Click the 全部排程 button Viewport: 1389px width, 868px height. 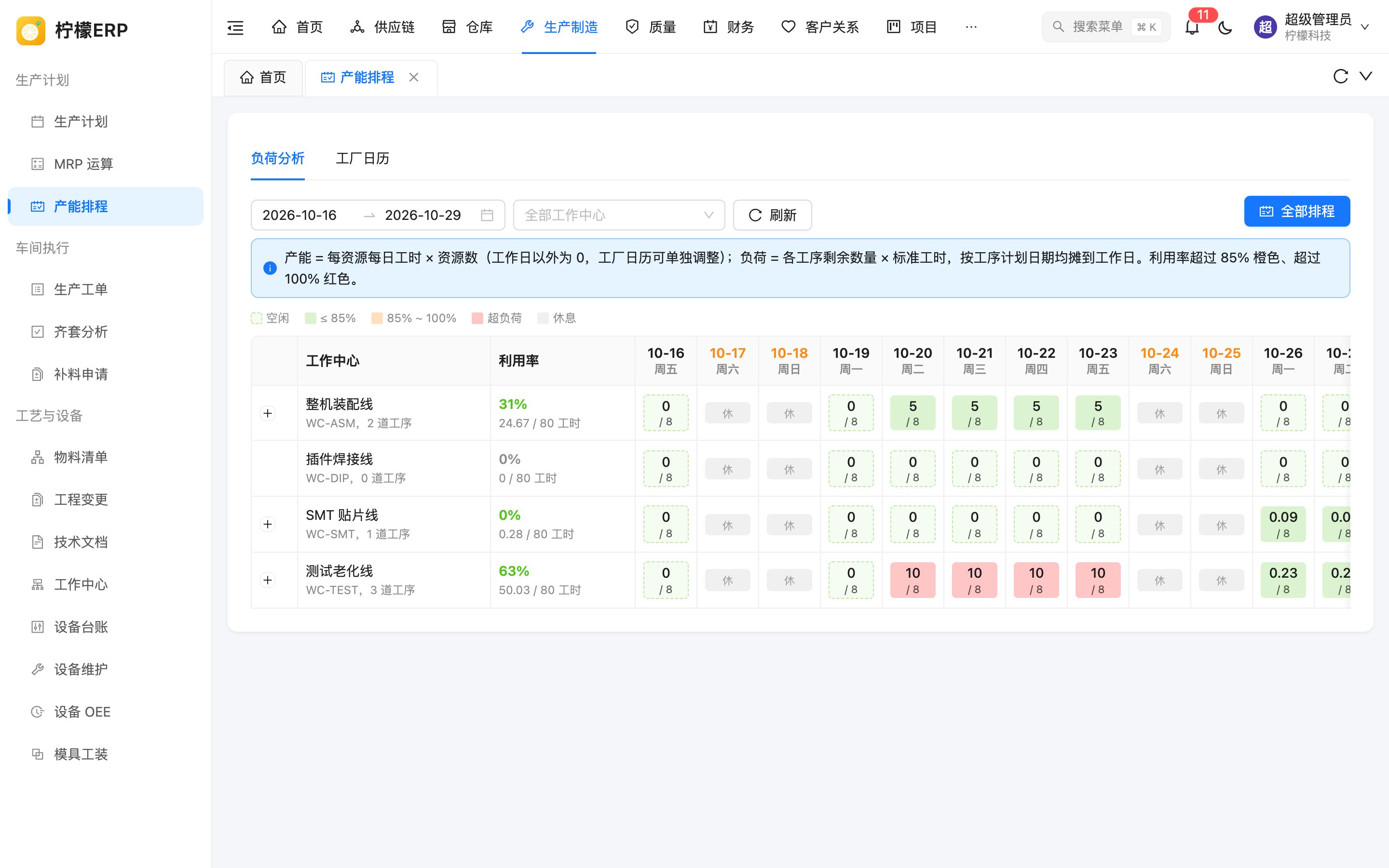(1296, 211)
